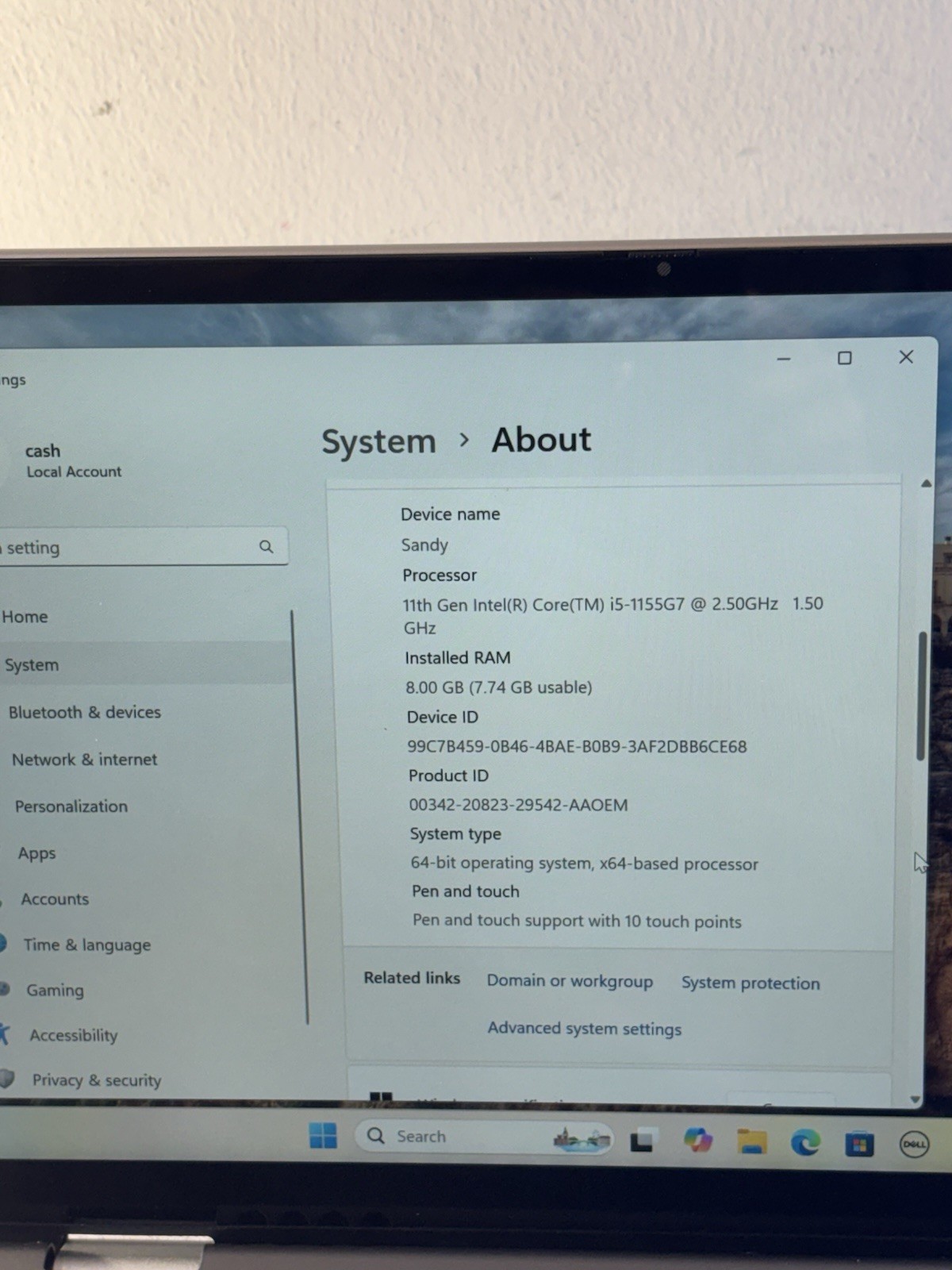Click the scroll down arrow of content pane
Image resolution: width=952 pixels, height=1270 pixels.
(x=916, y=1099)
